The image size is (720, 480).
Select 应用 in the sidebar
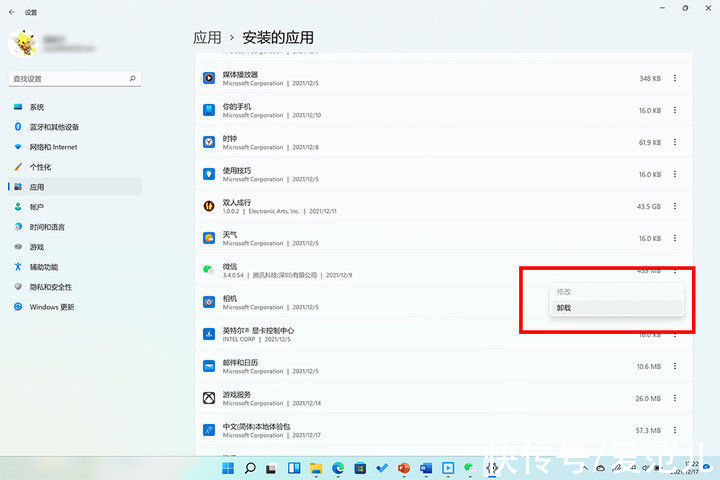tap(75, 187)
